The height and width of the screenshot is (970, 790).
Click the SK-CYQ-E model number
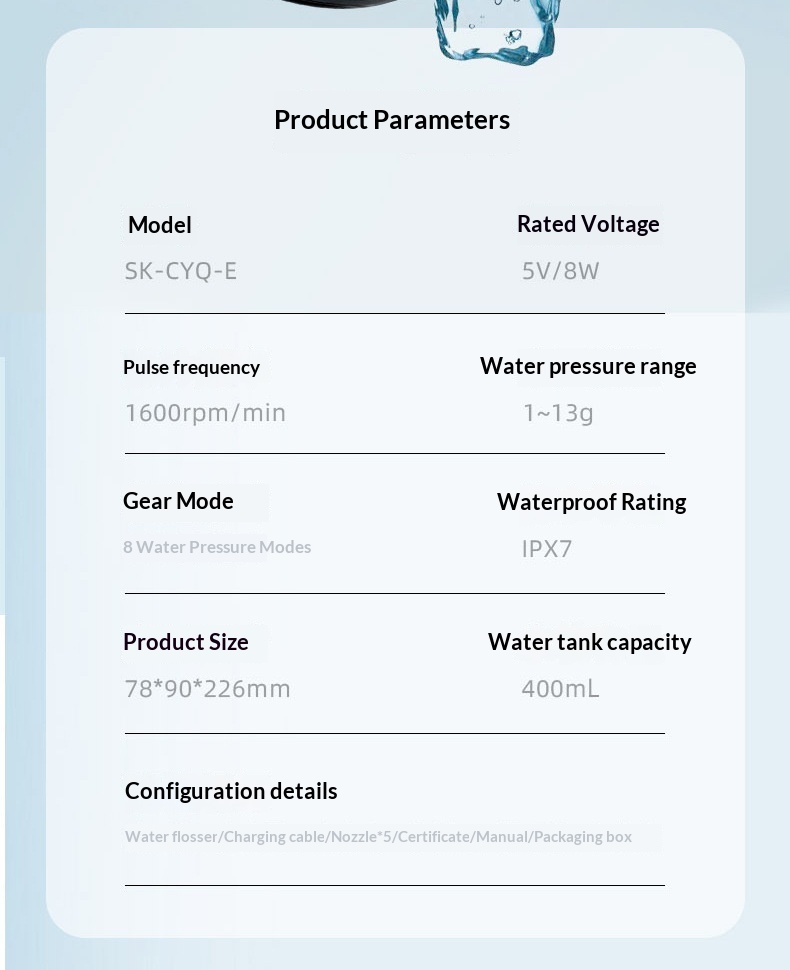[180, 271]
